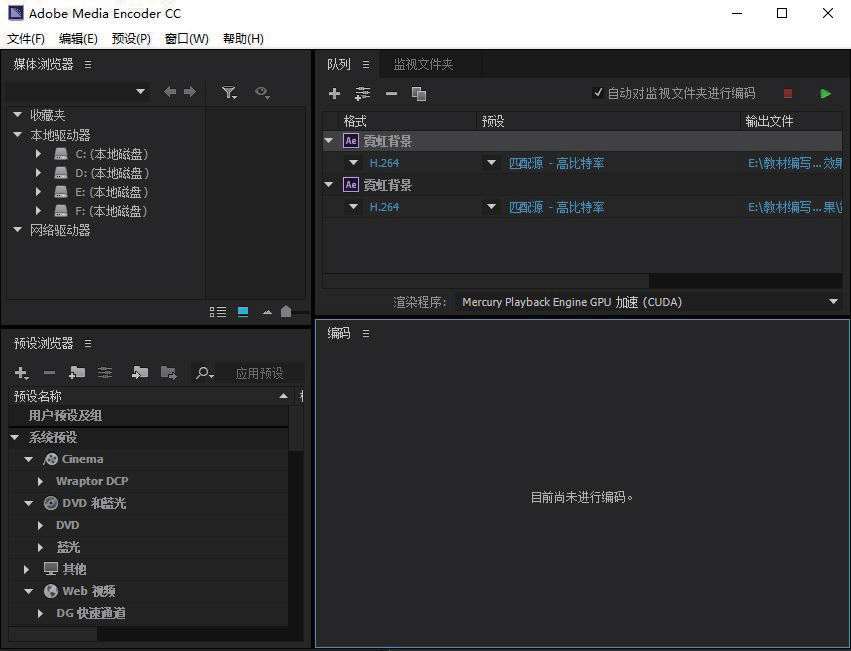Switch to the 监视文件夹 tab

423,64
